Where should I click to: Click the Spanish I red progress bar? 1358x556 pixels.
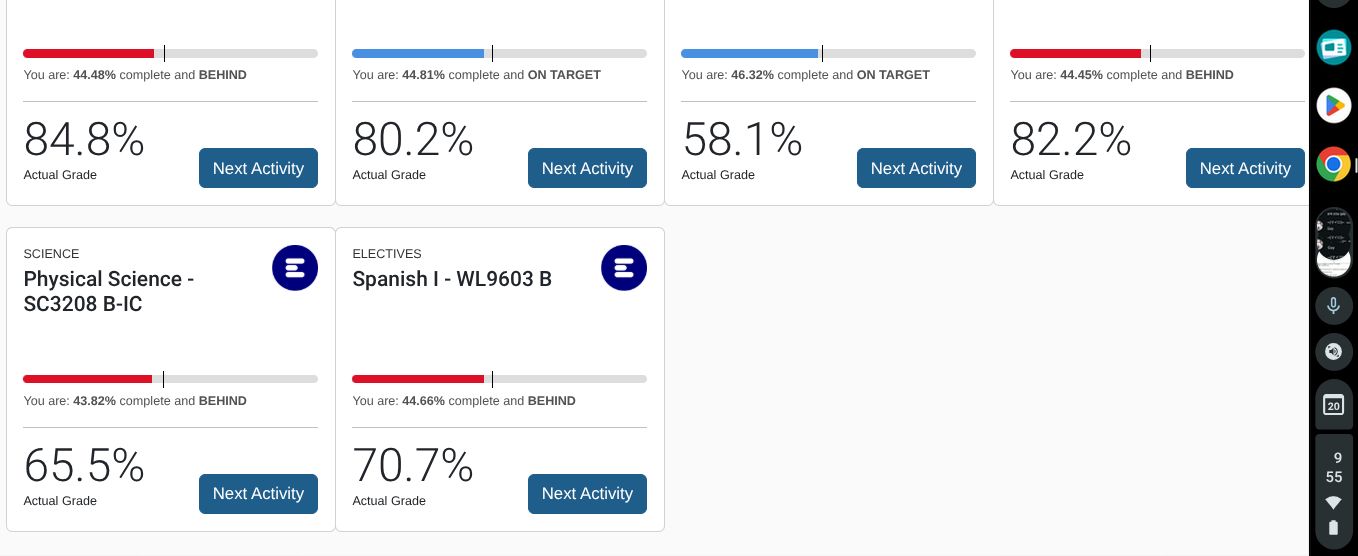[418, 379]
